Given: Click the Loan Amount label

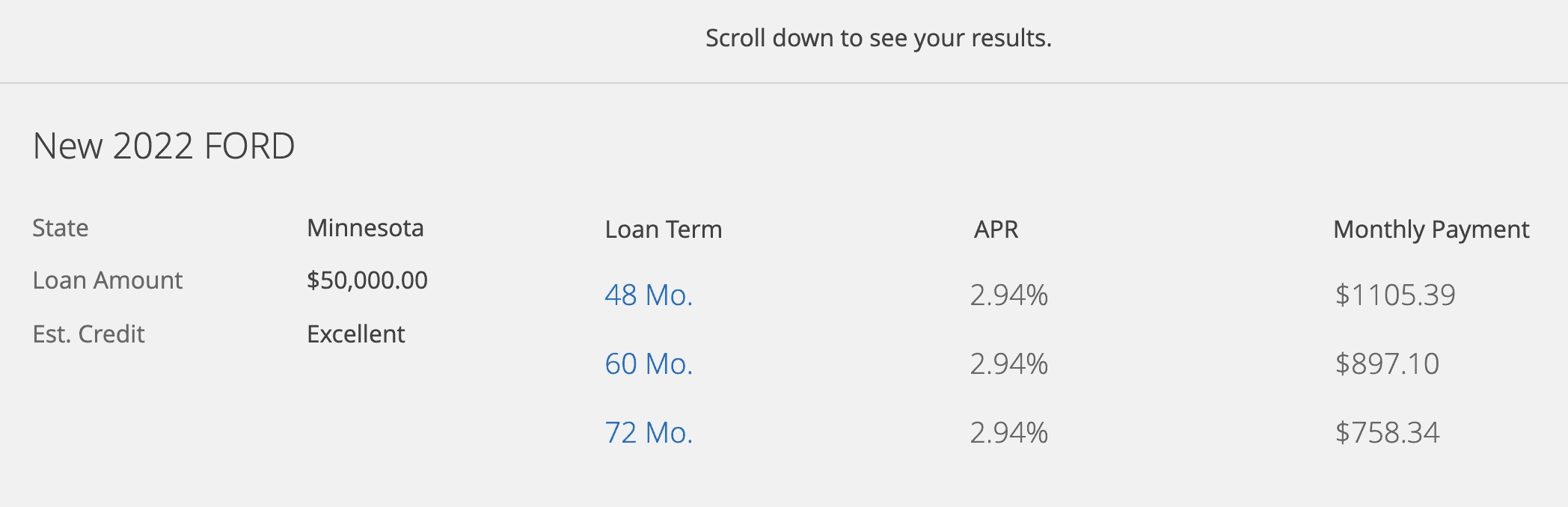Looking at the screenshot, I should [108, 280].
